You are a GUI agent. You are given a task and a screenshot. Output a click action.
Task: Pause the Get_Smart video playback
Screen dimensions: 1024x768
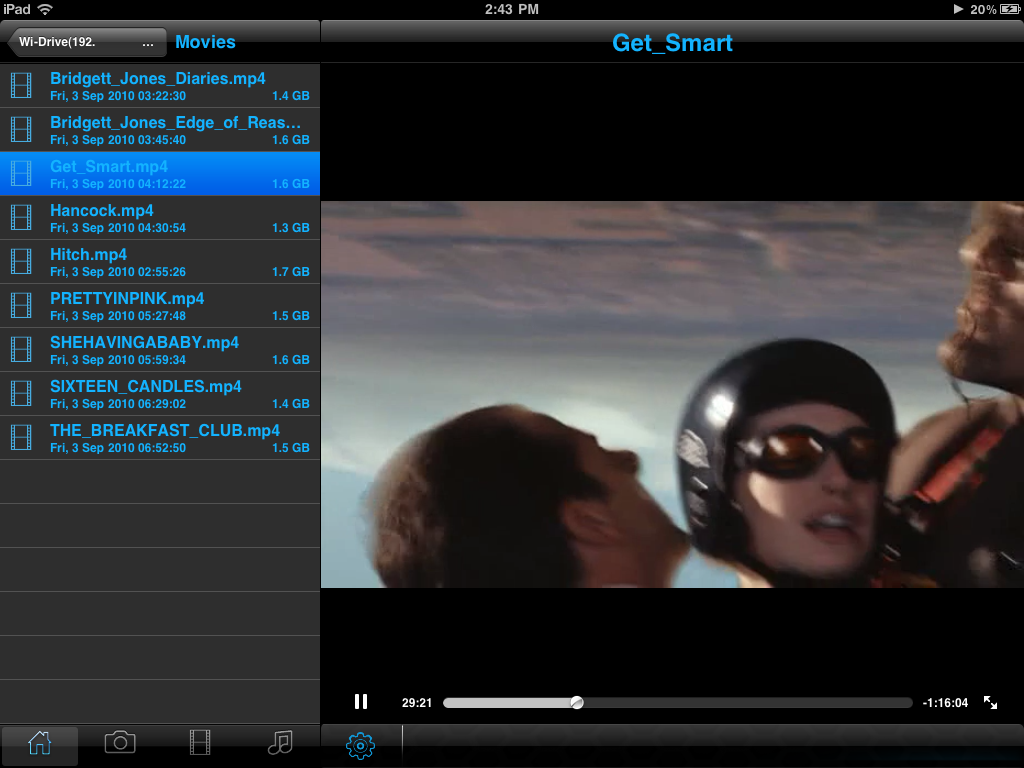pyautogui.click(x=360, y=701)
